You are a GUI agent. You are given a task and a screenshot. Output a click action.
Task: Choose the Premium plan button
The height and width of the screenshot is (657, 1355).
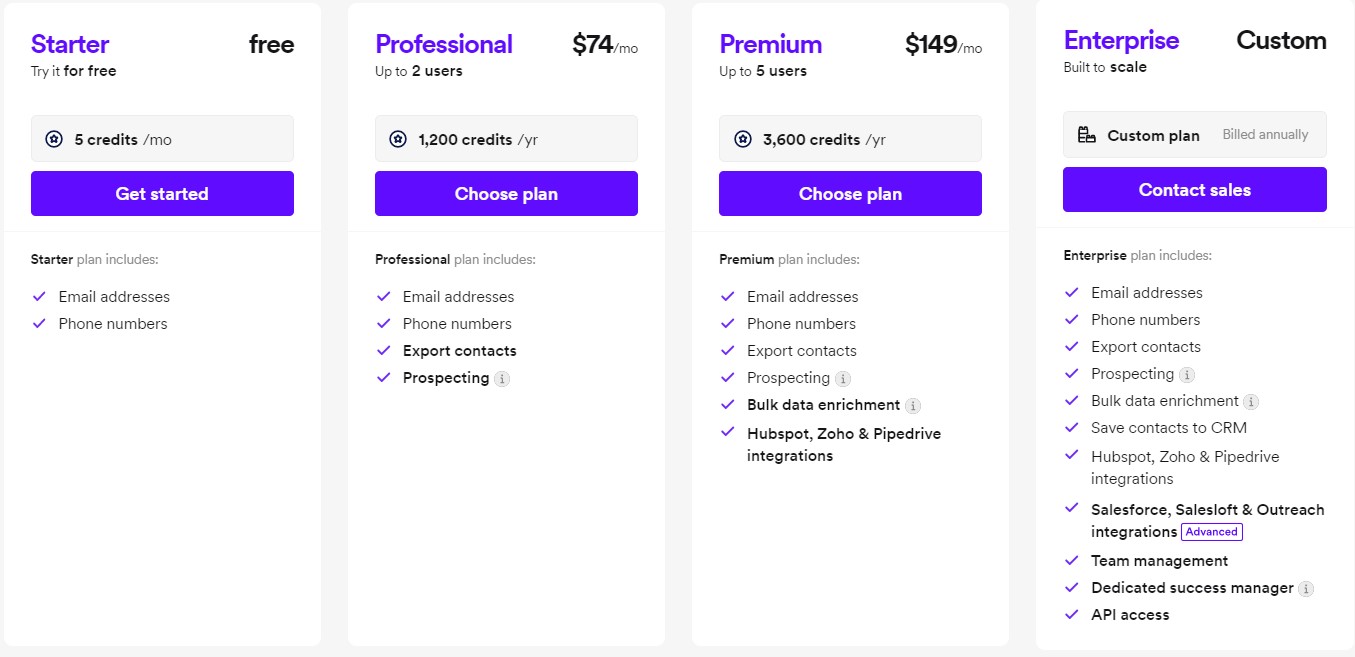[x=850, y=193]
